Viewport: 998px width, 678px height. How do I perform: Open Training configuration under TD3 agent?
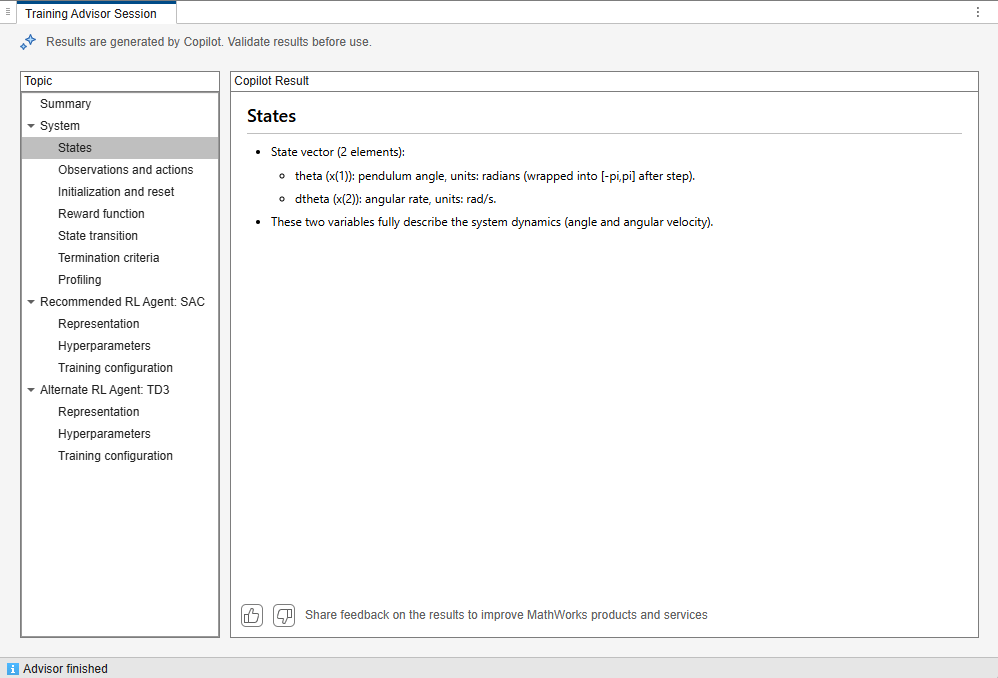pos(115,456)
